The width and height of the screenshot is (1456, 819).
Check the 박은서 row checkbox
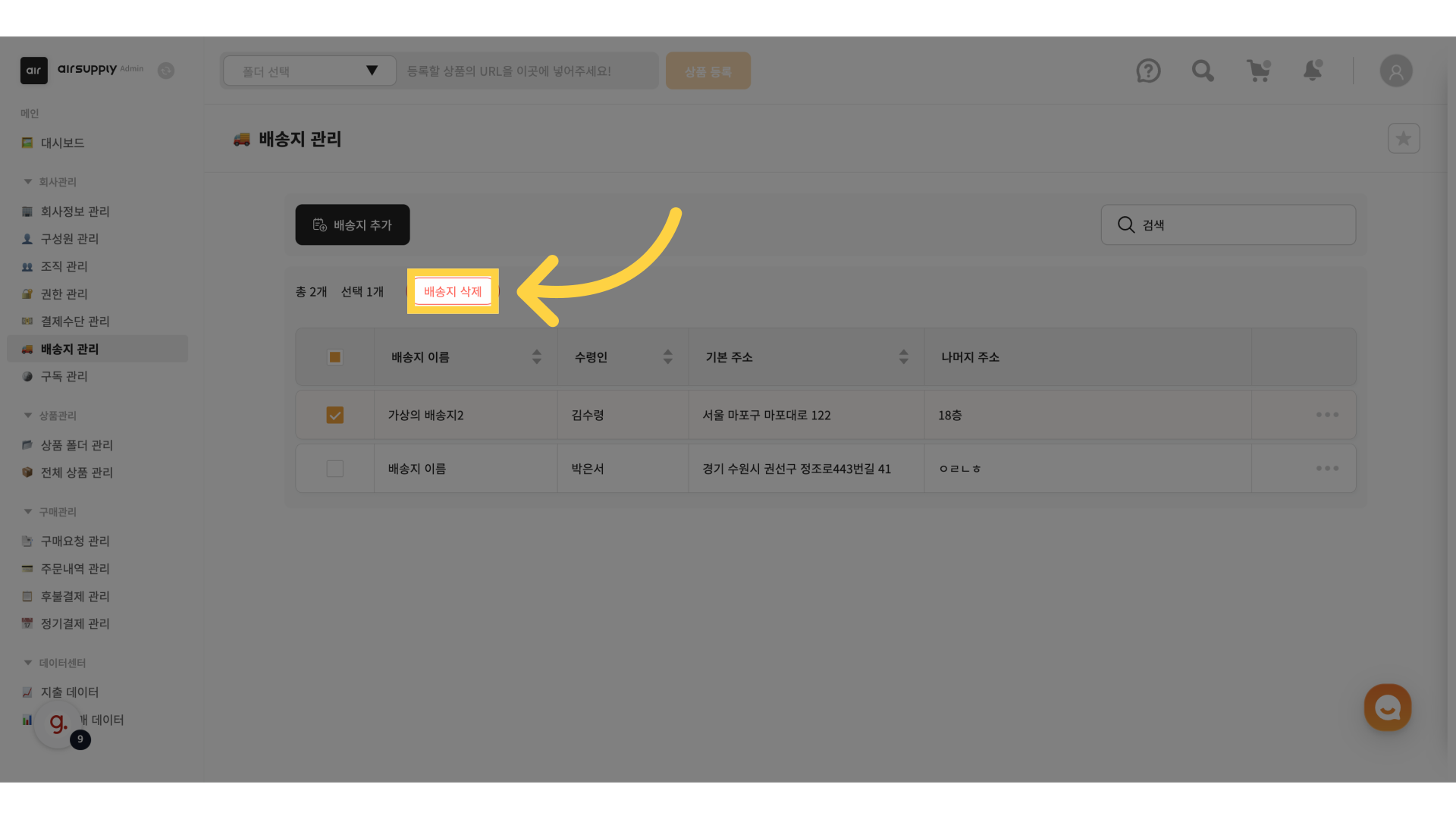click(x=334, y=469)
